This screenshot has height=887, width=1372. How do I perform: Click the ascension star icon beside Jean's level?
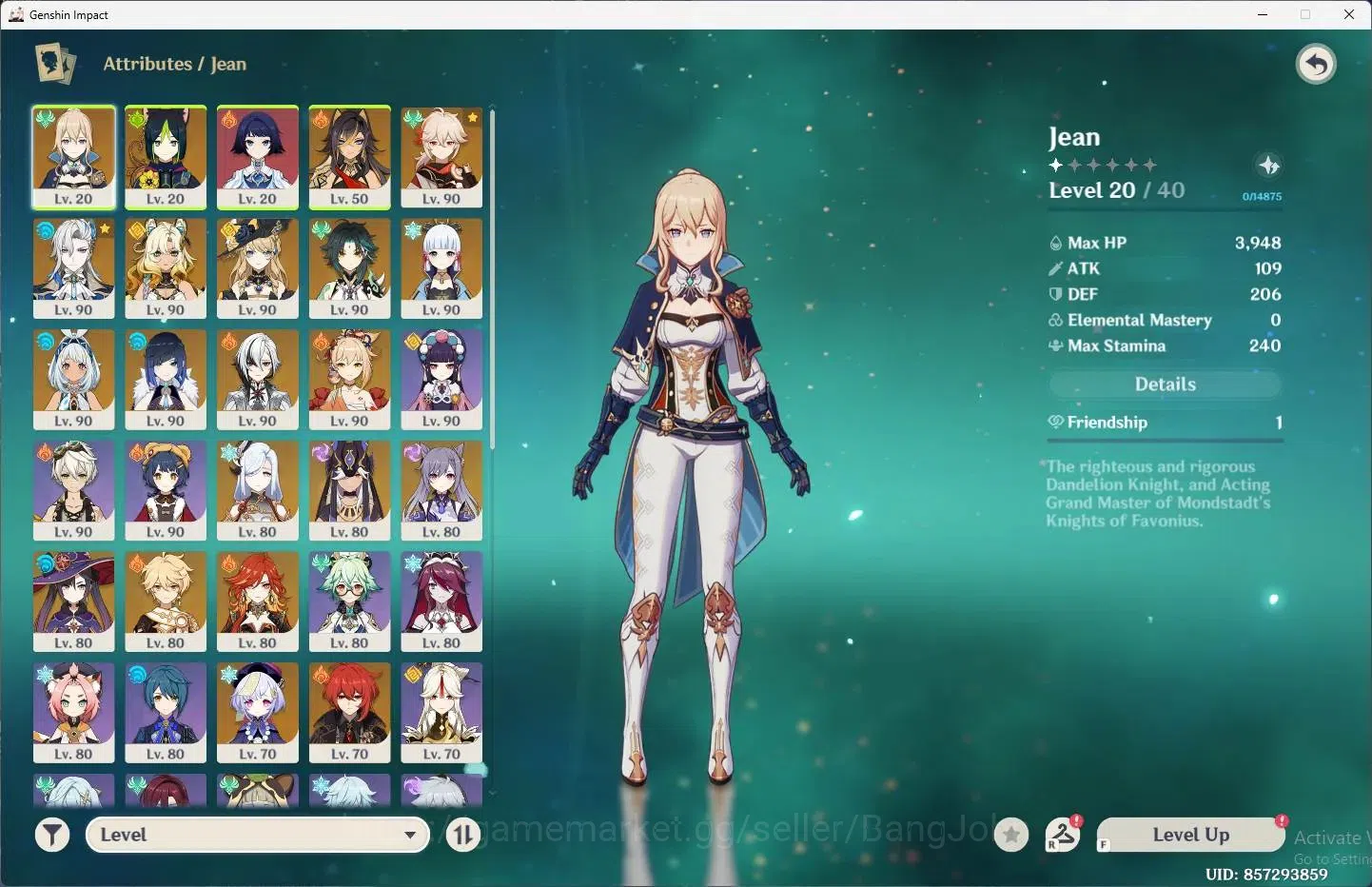pyautogui.click(x=1268, y=166)
